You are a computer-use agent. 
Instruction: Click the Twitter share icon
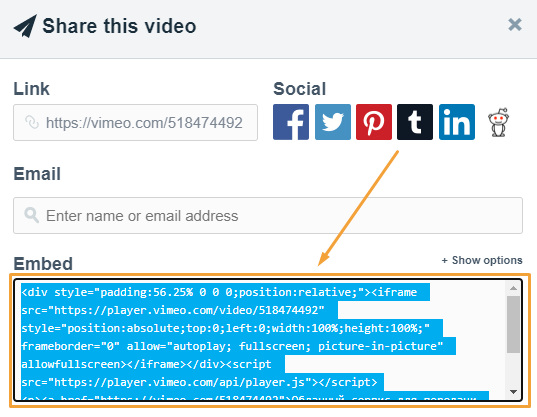click(x=333, y=122)
